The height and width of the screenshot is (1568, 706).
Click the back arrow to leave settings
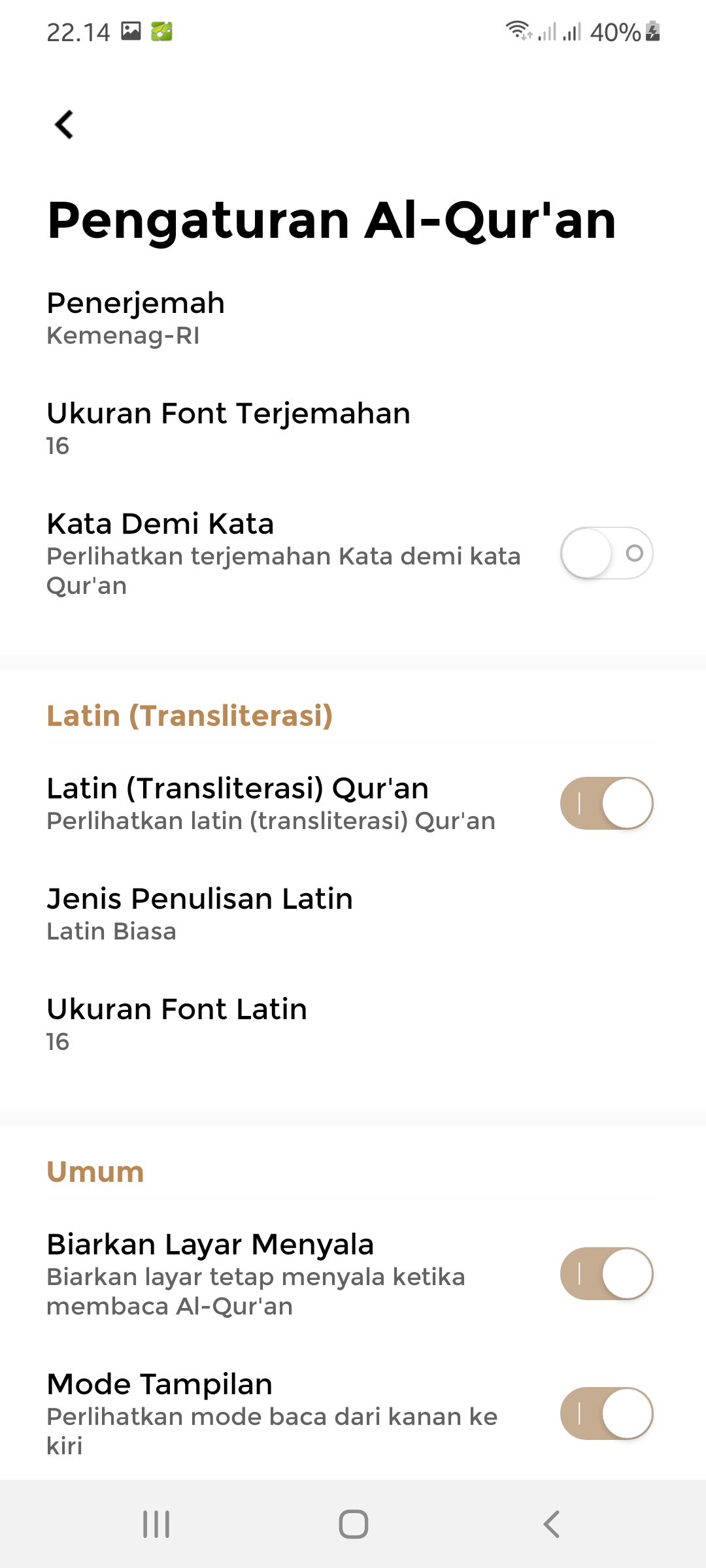(64, 124)
